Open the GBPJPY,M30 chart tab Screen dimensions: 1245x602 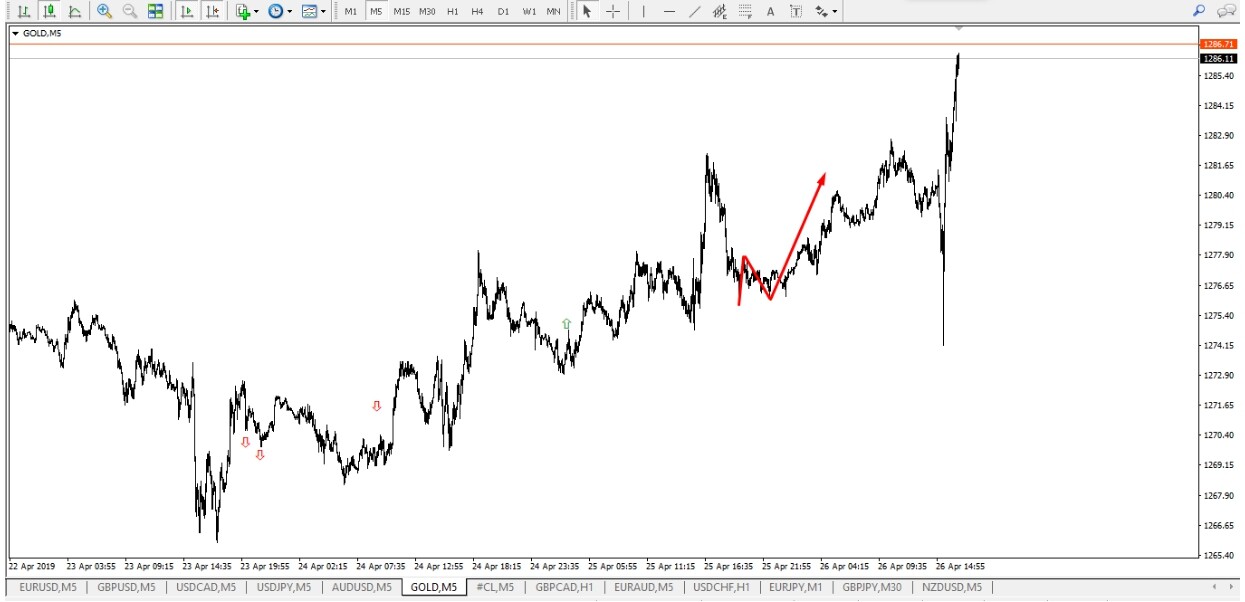coord(872,587)
